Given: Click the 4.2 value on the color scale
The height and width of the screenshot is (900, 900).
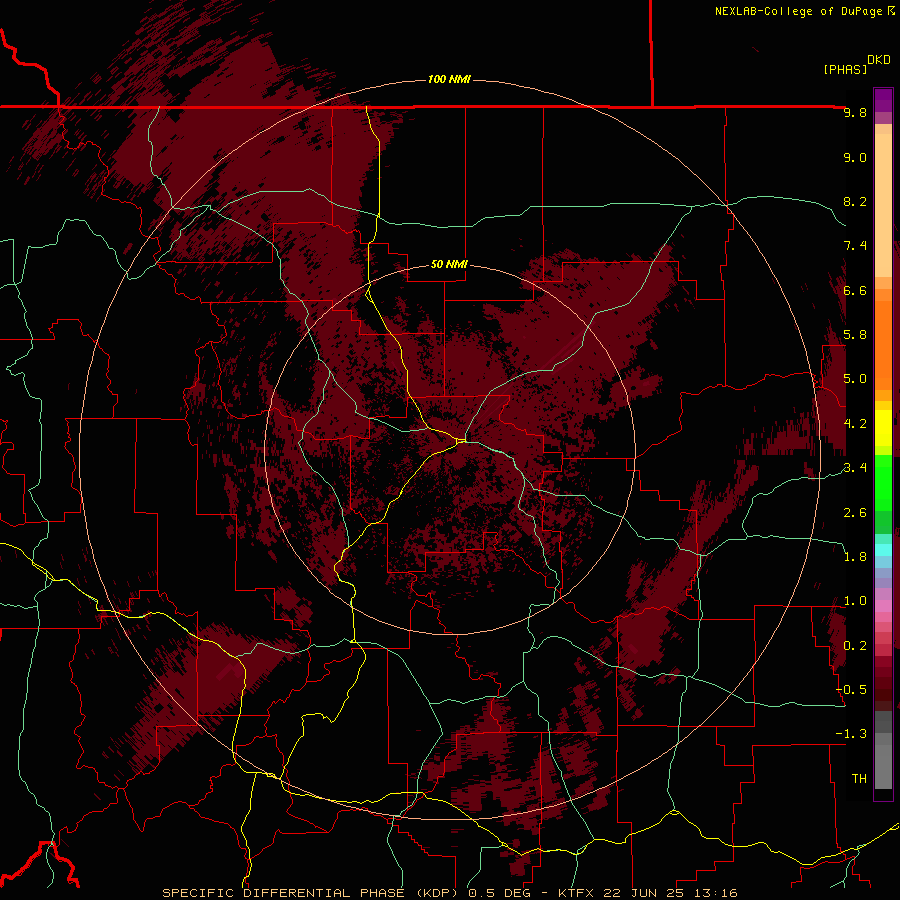Looking at the screenshot, I should tap(855, 424).
